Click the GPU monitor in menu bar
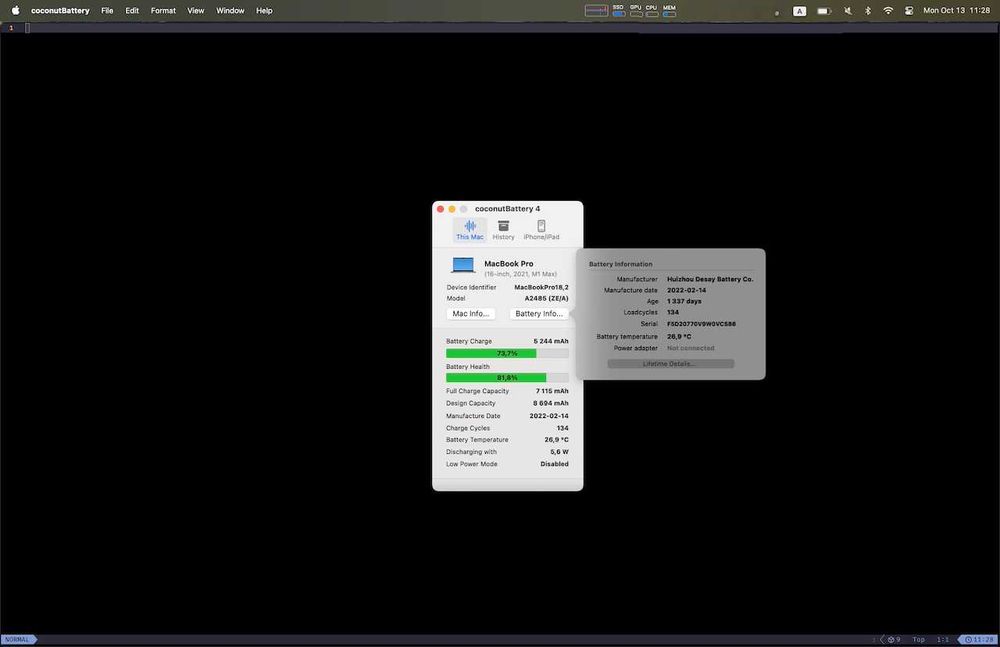The height and width of the screenshot is (647, 1000). coord(636,10)
